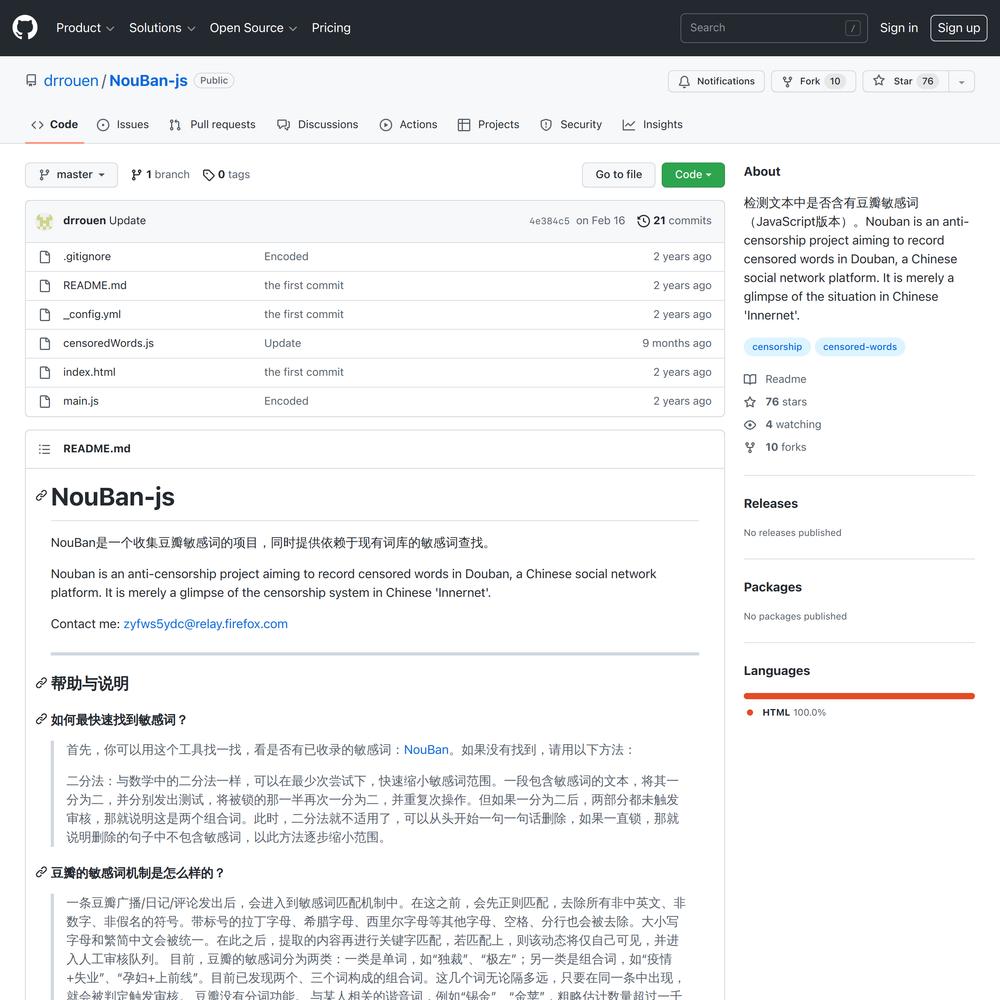Click anchor link icon beside NouBan-js heading

(x=41, y=496)
